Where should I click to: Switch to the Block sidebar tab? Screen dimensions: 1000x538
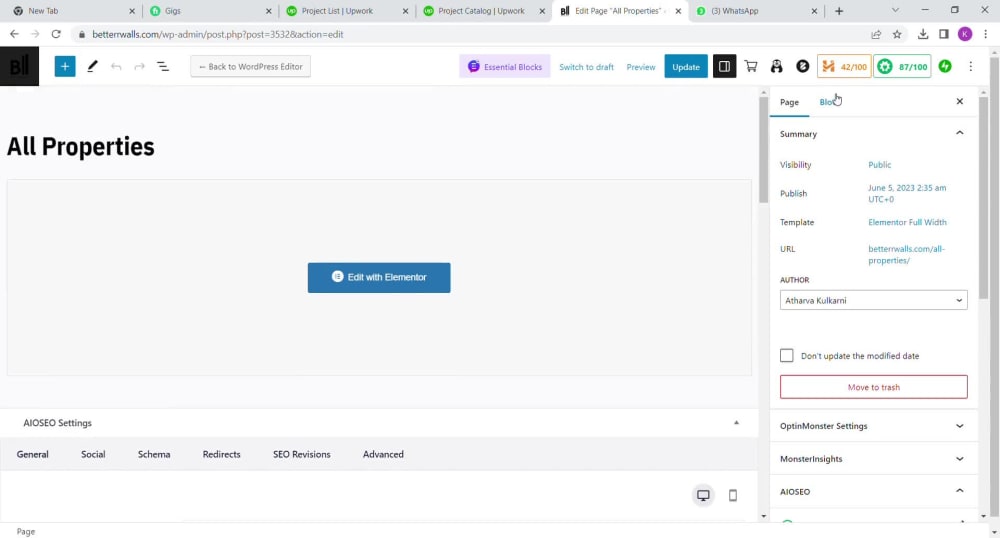[x=830, y=102]
